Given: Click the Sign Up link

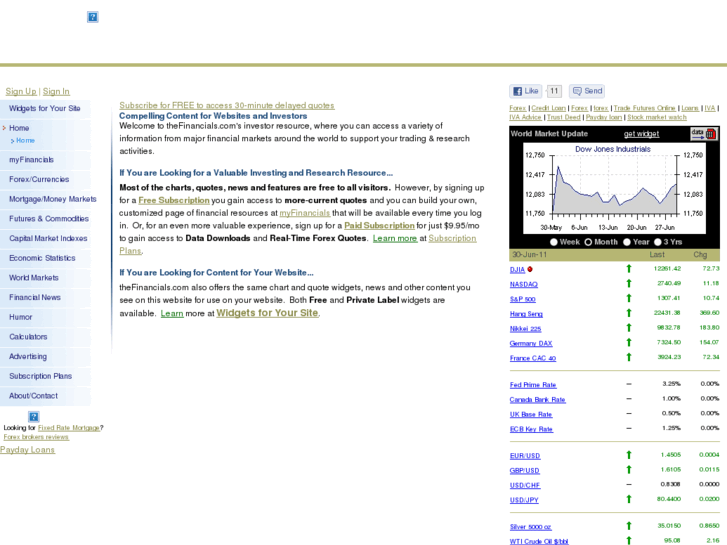Looking at the screenshot, I should [21, 91].
